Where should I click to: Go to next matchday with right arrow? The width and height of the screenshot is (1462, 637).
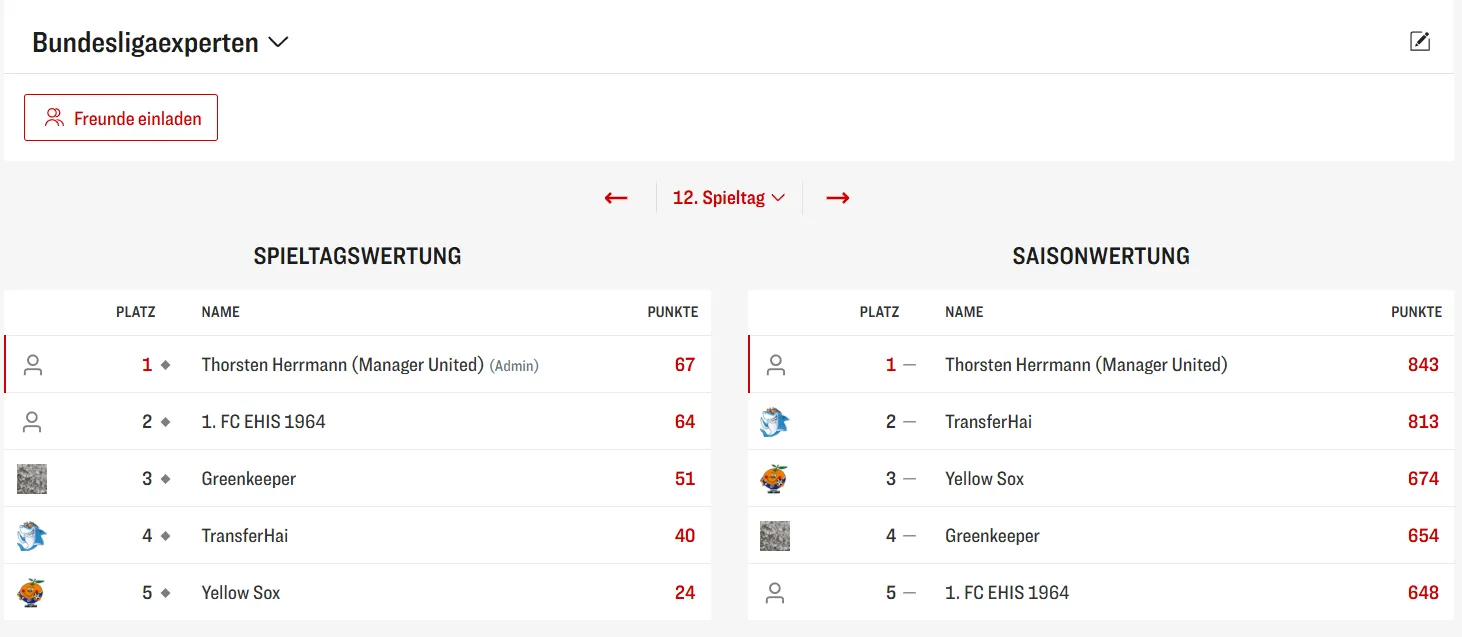(x=837, y=198)
